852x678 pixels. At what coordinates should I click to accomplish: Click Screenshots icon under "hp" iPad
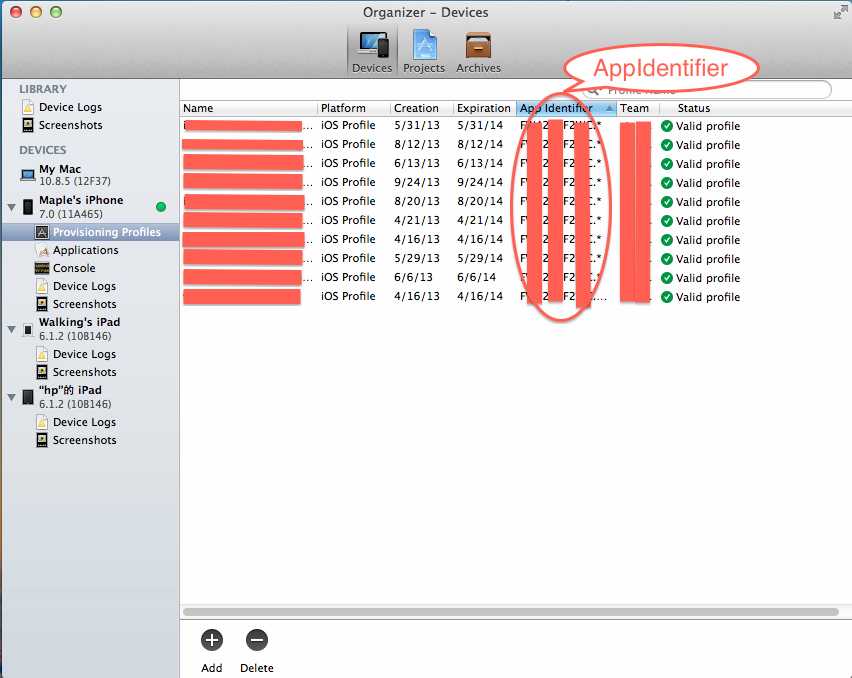click(42, 440)
